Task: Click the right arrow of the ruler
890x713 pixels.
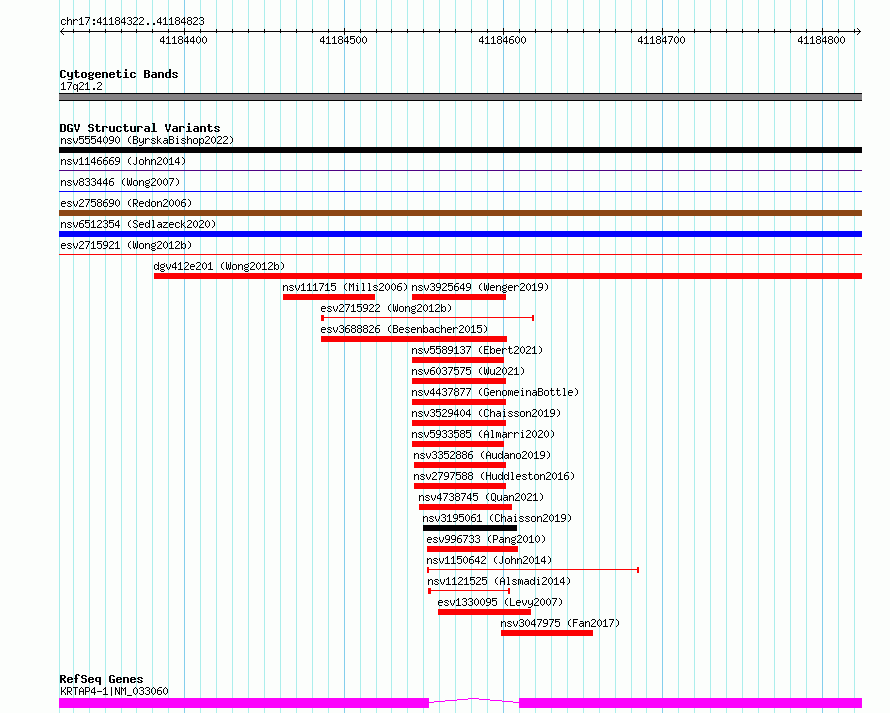Action: (858, 32)
